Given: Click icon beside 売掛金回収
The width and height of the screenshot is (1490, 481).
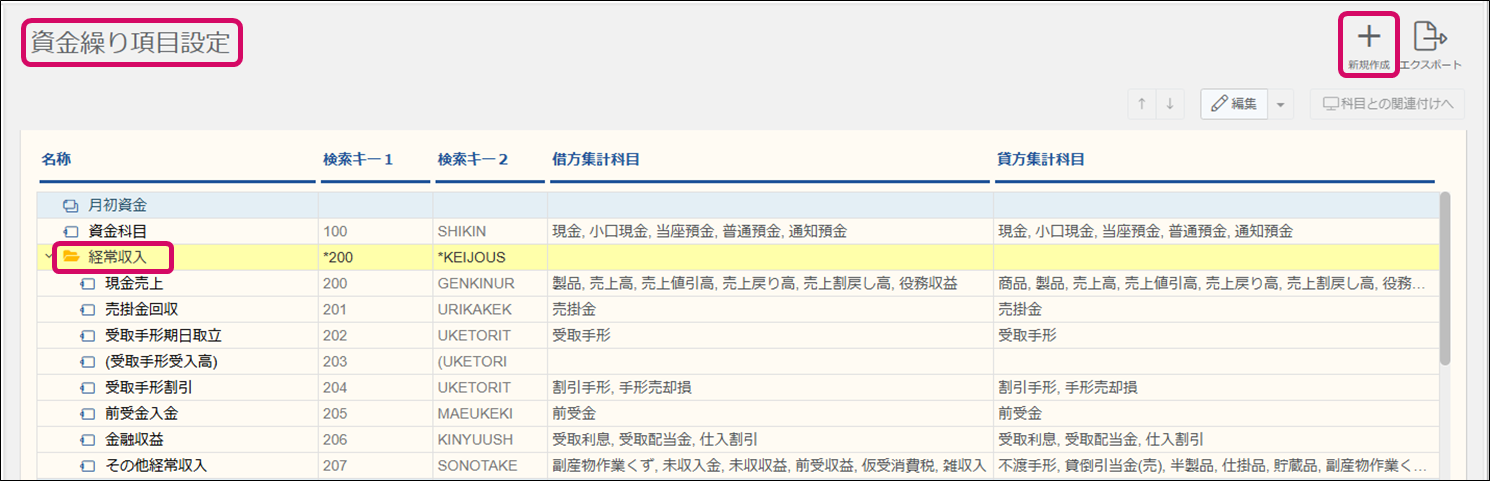Looking at the screenshot, I should [x=87, y=309].
